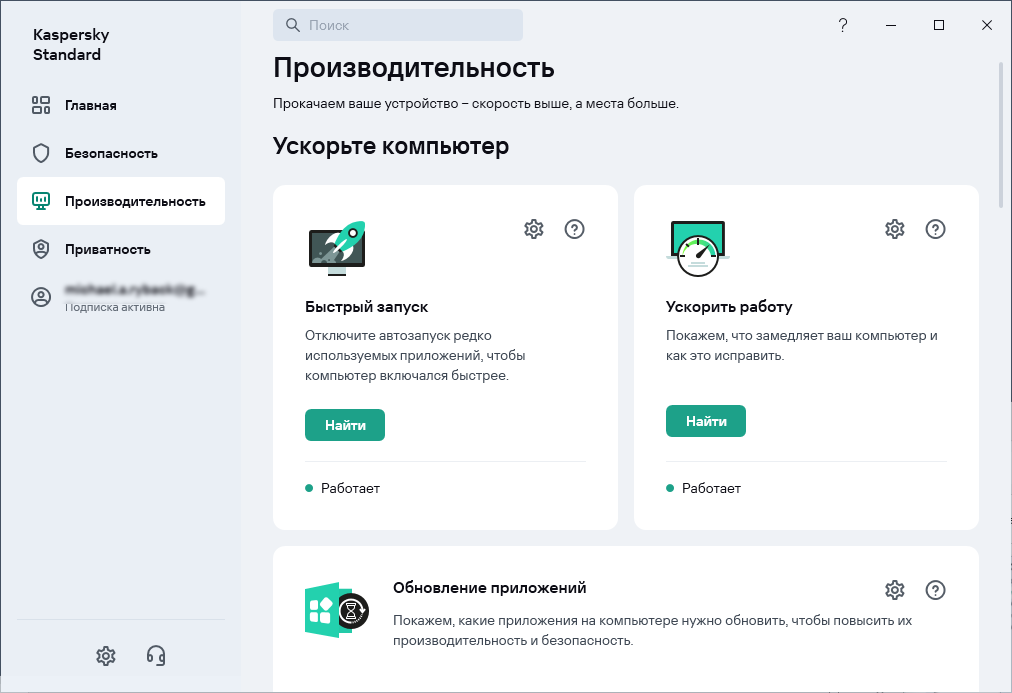Click the Ускорьте компьютер heading
Viewport: 1012px width, 693px height.
pos(391,146)
